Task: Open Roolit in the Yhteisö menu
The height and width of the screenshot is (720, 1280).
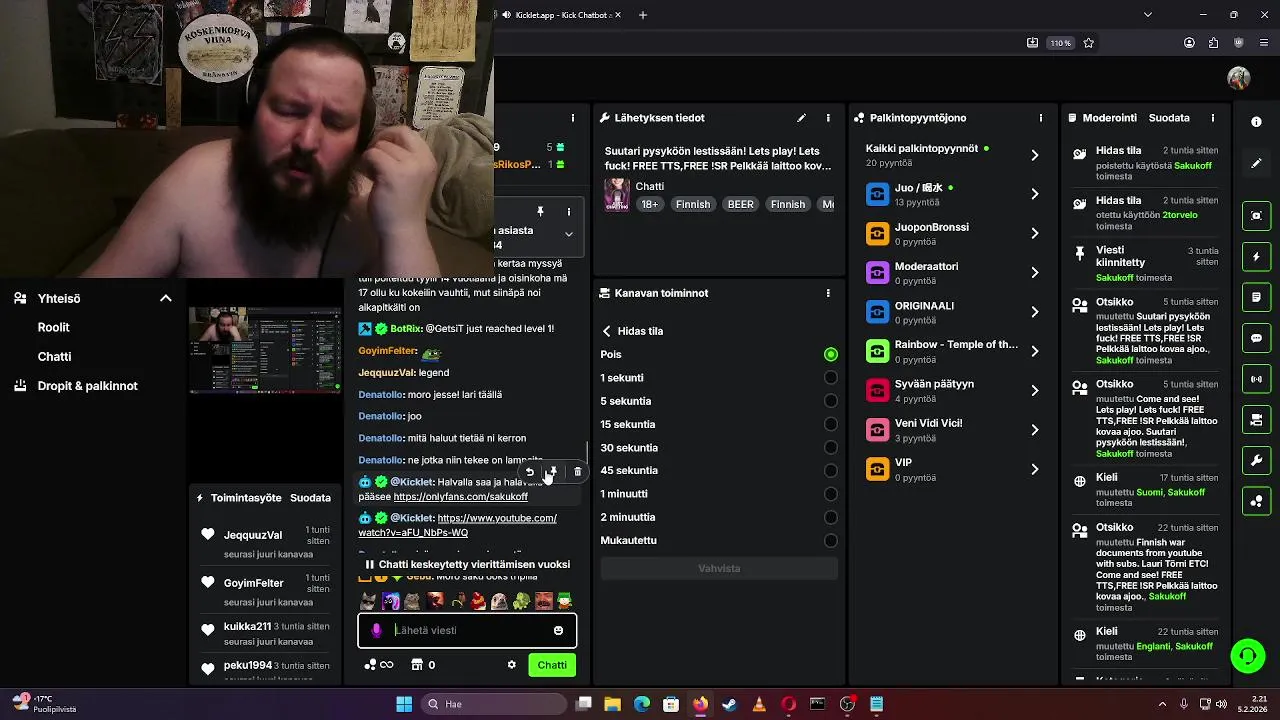Action: pos(54,327)
